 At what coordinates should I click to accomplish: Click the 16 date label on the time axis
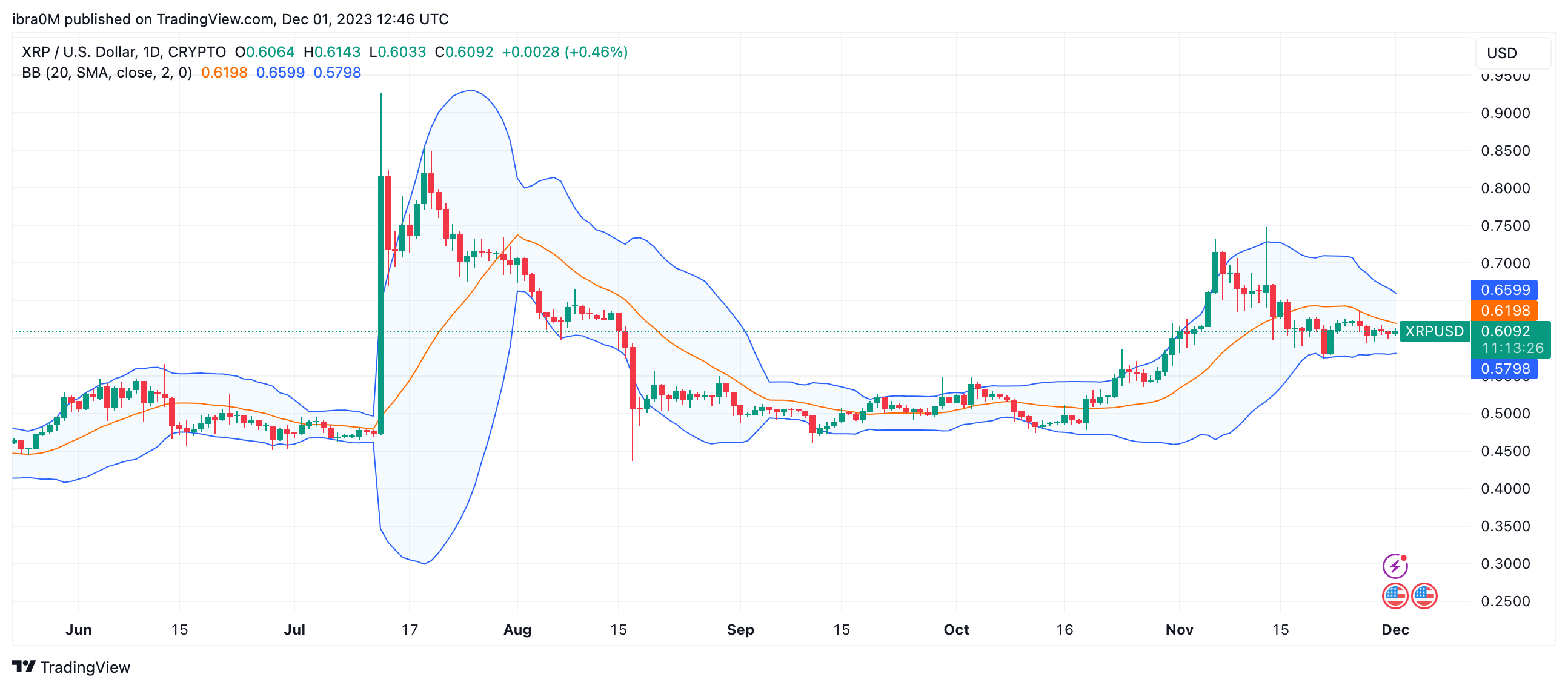point(1064,630)
